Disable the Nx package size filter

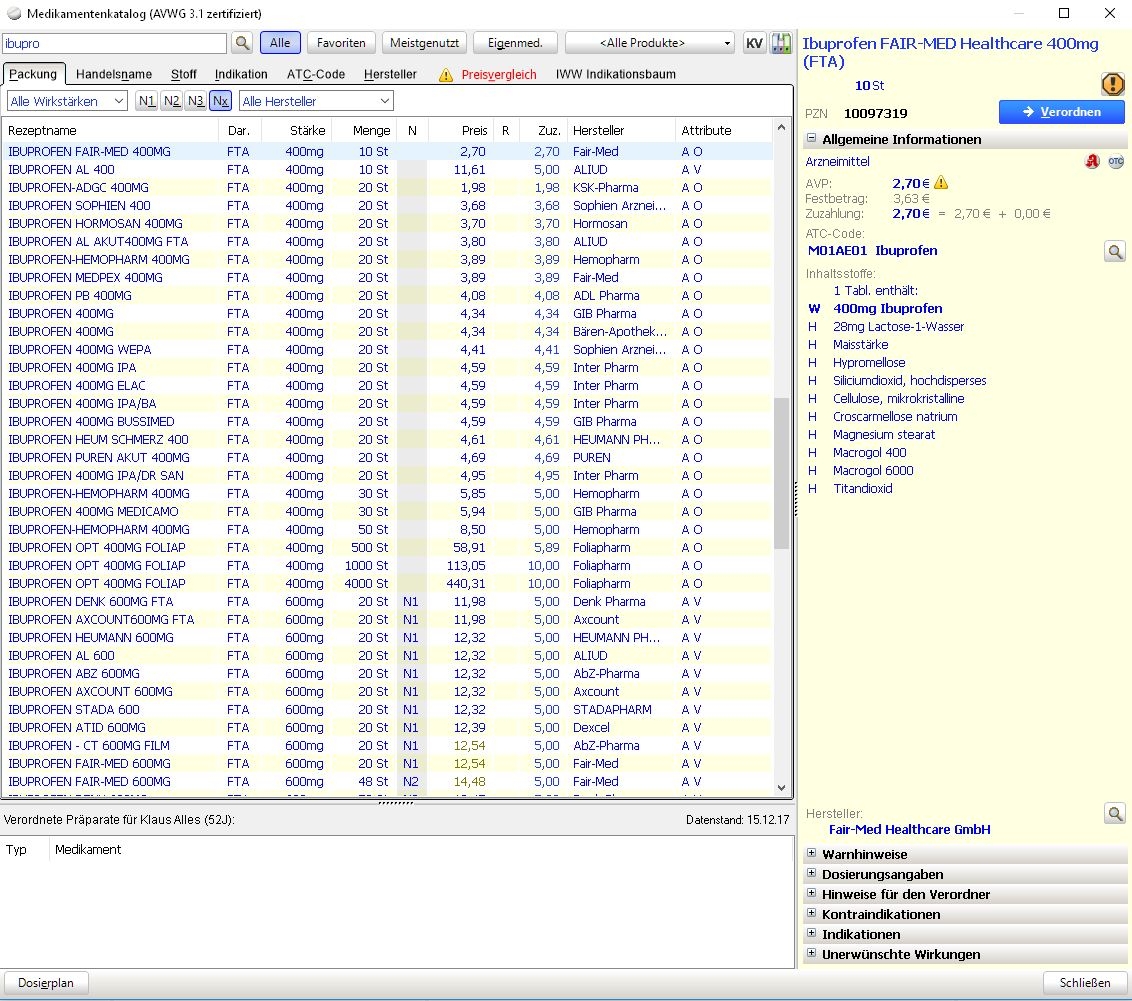pos(221,101)
